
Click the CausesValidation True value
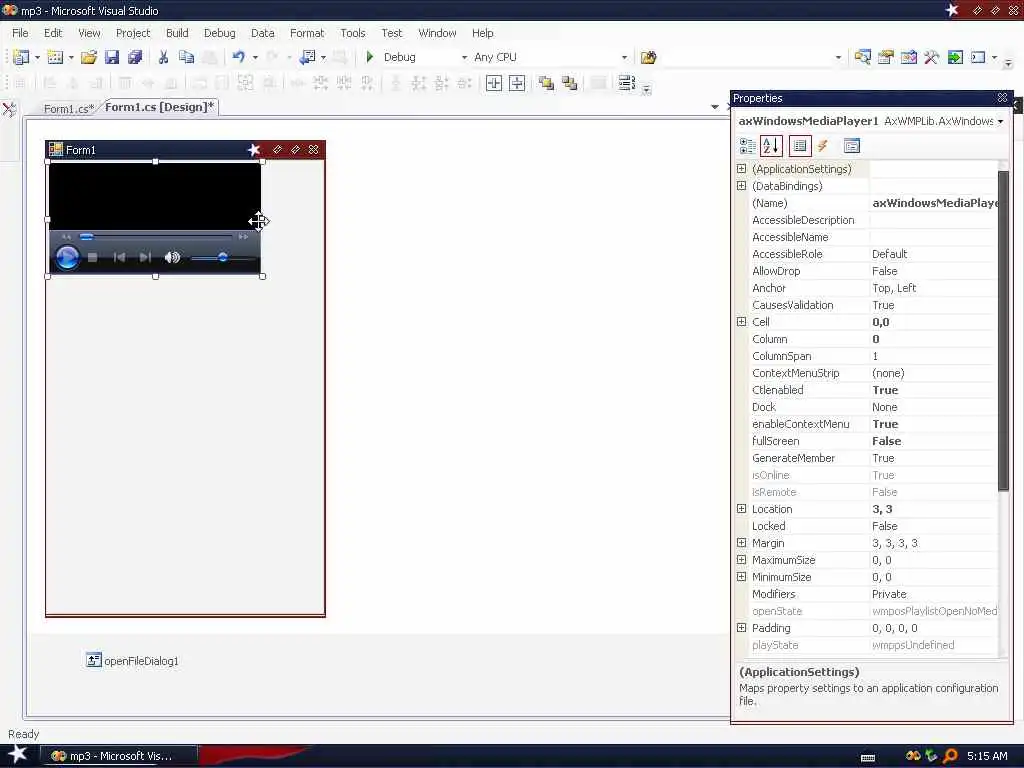tap(883, 305)
